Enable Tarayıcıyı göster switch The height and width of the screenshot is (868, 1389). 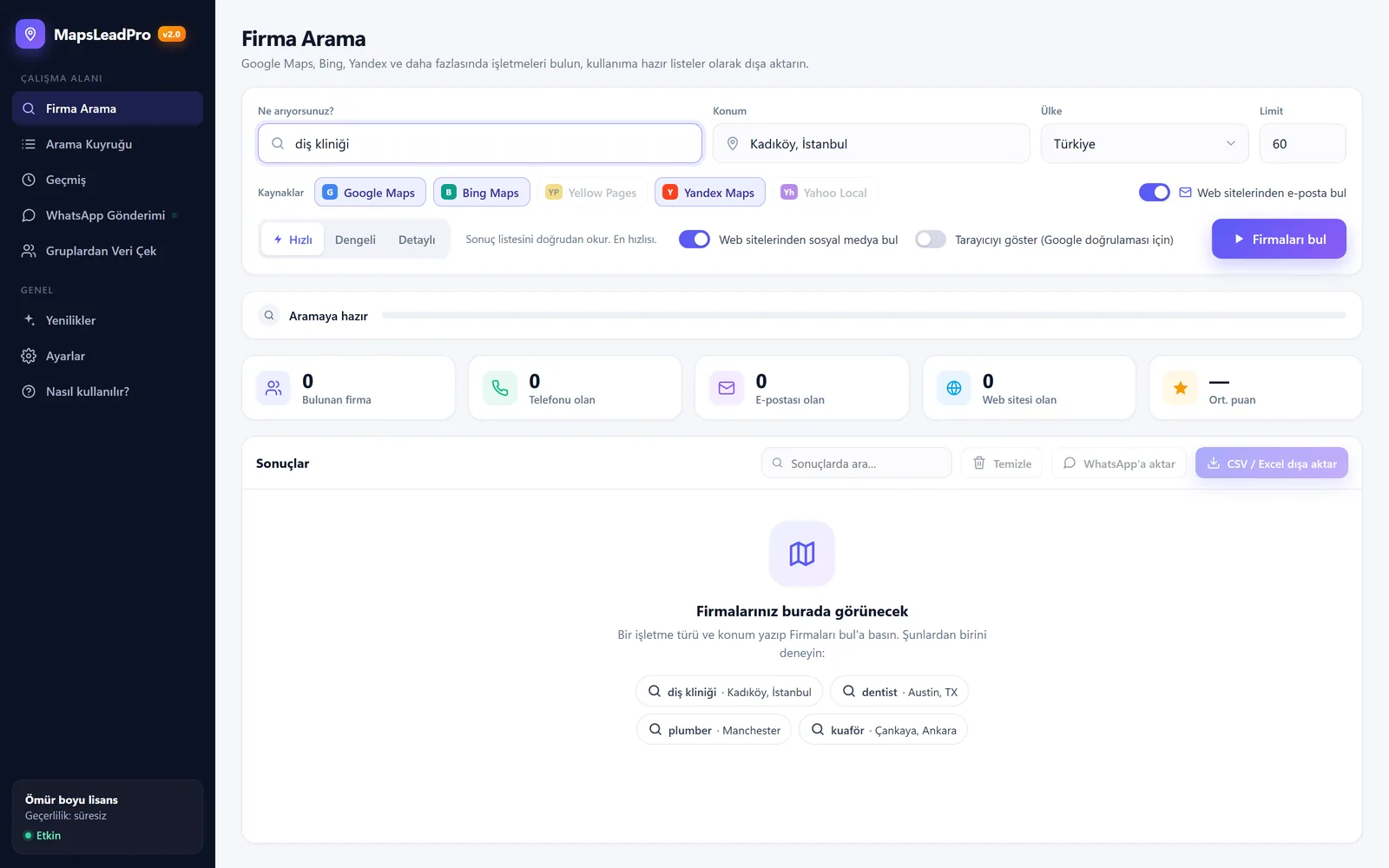pyautogui.click(x=931, y=239)
